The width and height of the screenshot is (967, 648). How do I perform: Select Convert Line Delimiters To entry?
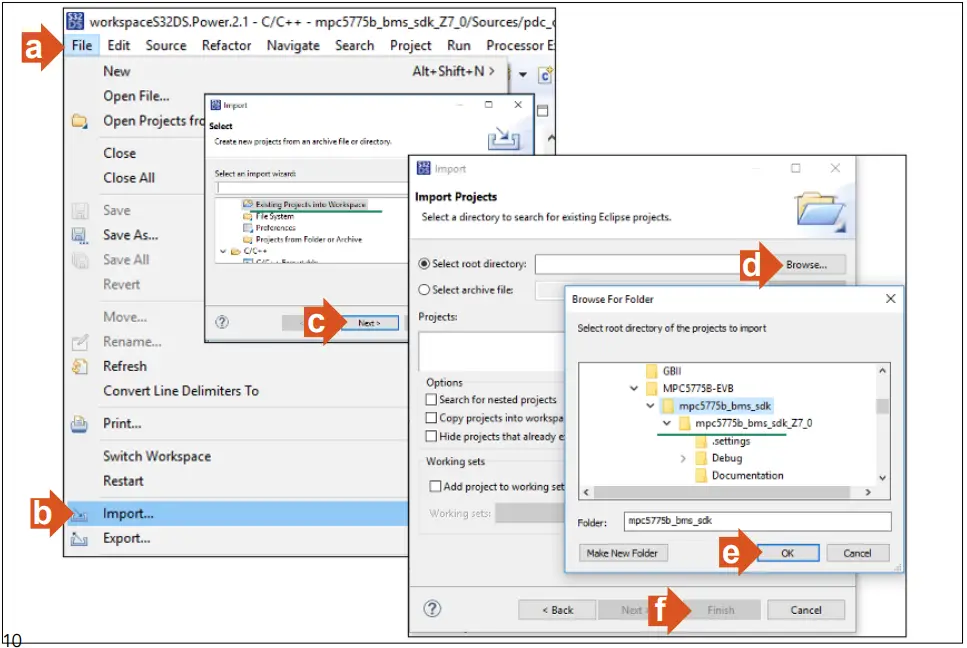(181, 391)
